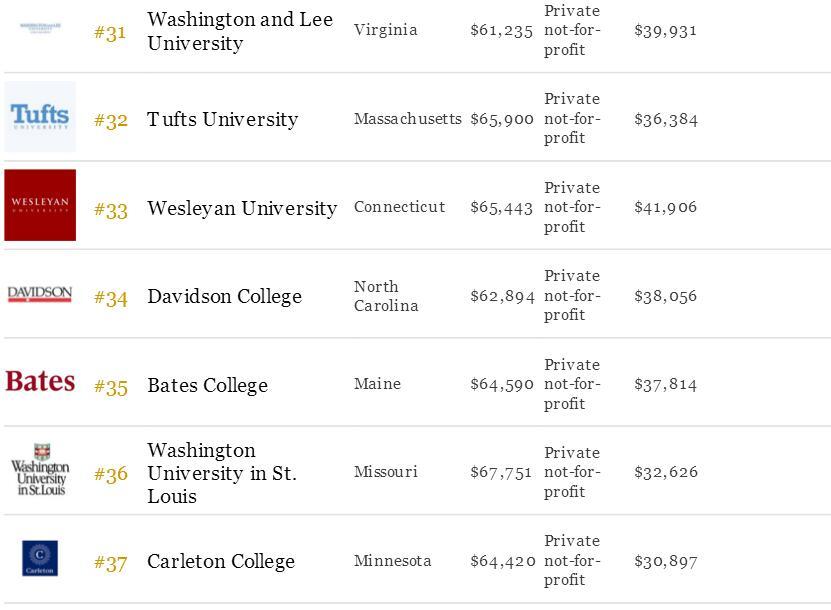Click the Washington and Lee logo
Image resolution: width=831 pixels, height=610 pixels.
pyautogui.click(x=40, y=28)
